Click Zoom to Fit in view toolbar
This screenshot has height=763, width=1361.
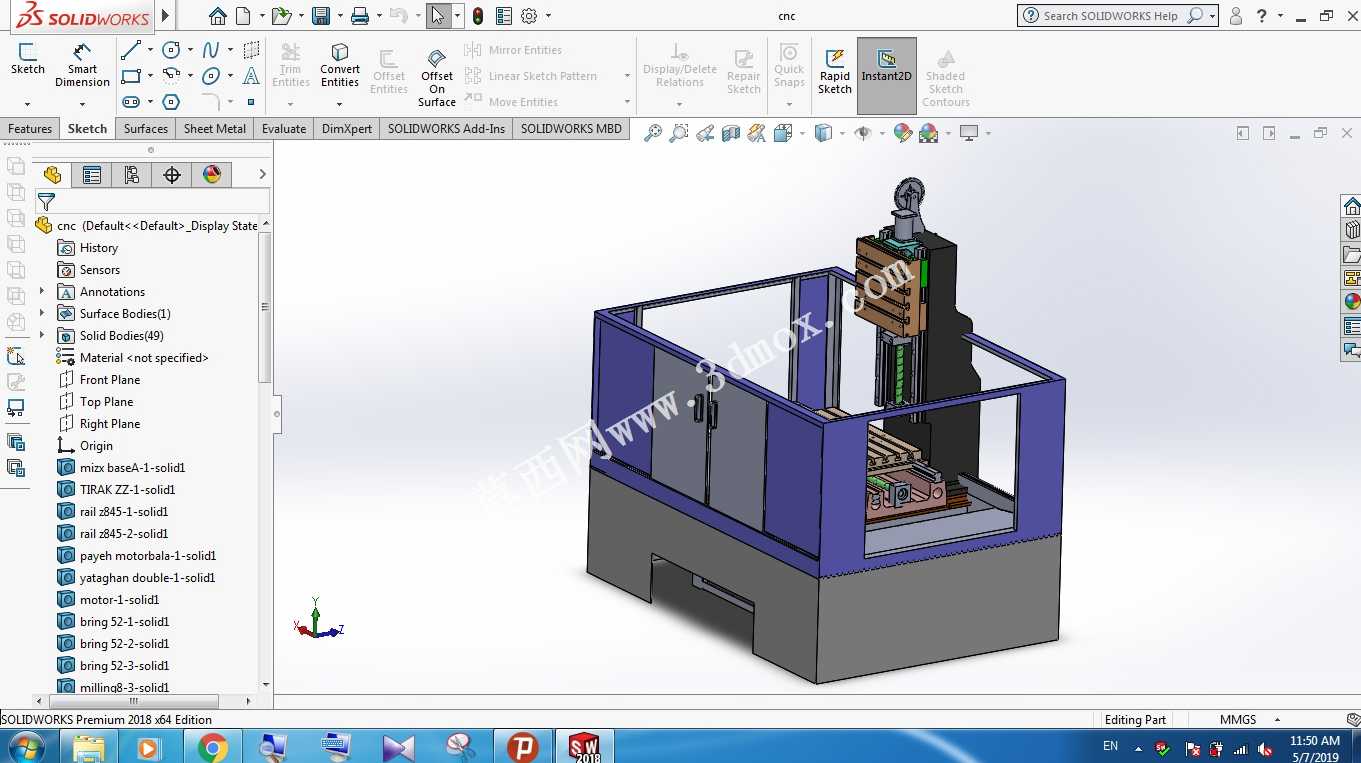[653, 133]
